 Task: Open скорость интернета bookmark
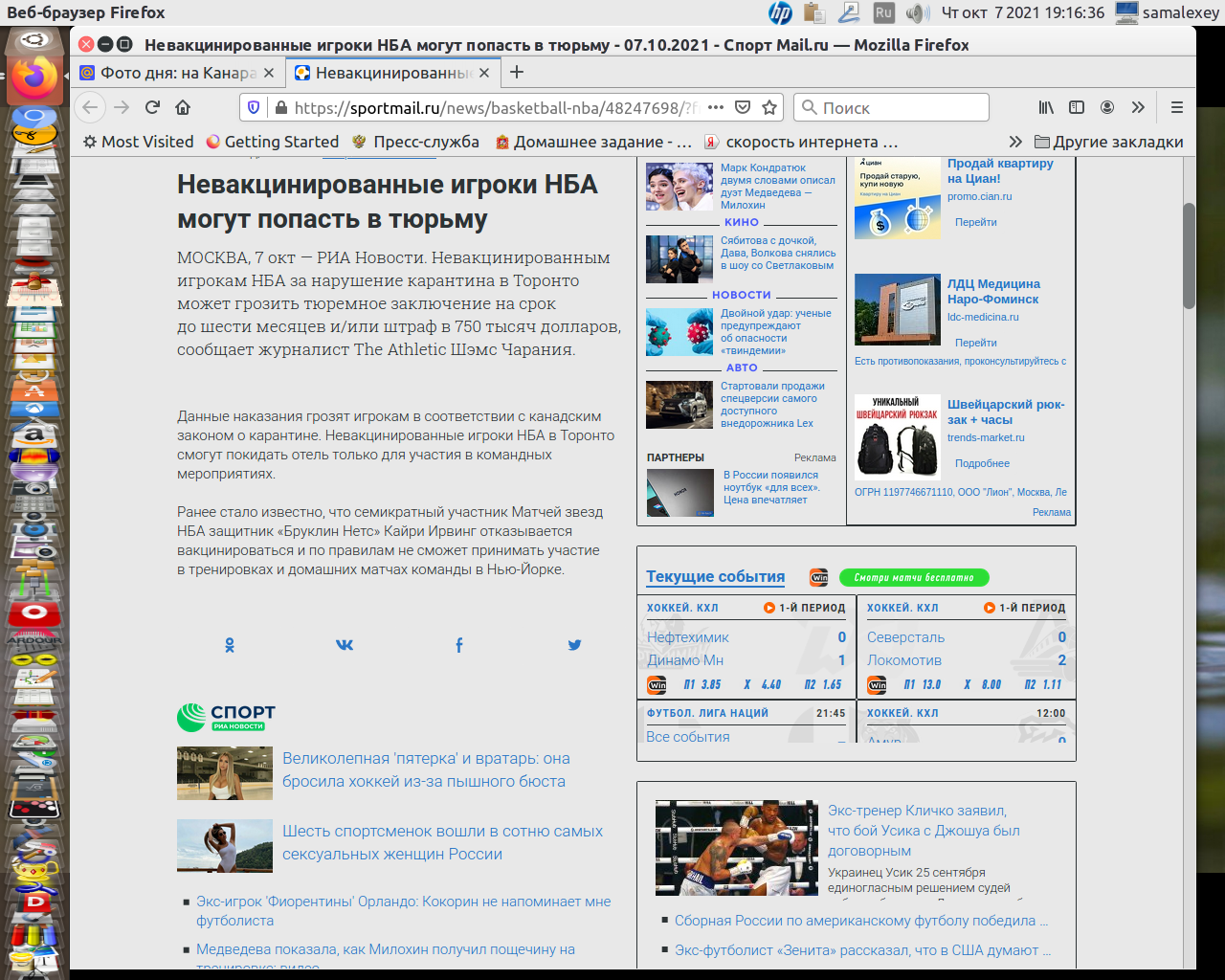click(x=802, y=142)
